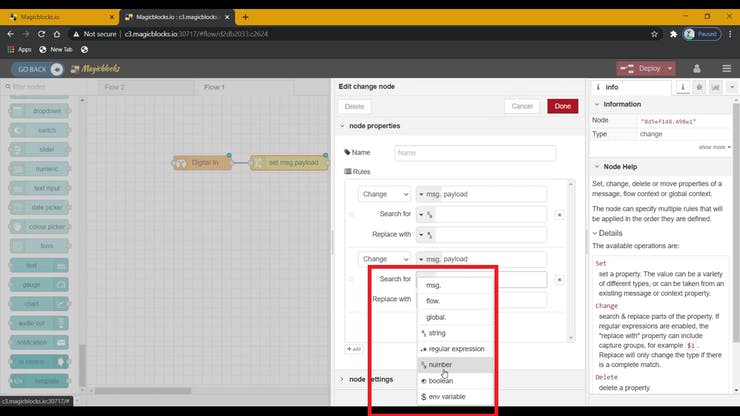Open Deploy options dropdown arrow
Screen dimensions: 740x416
coord(670,68)
